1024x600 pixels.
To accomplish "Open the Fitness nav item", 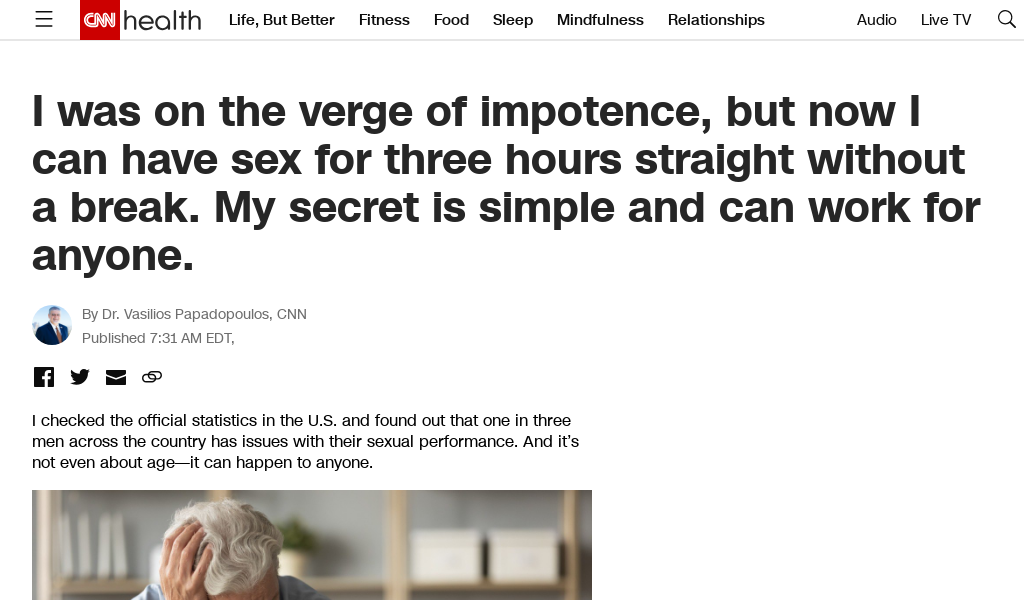I will click(x=384, y=20).
